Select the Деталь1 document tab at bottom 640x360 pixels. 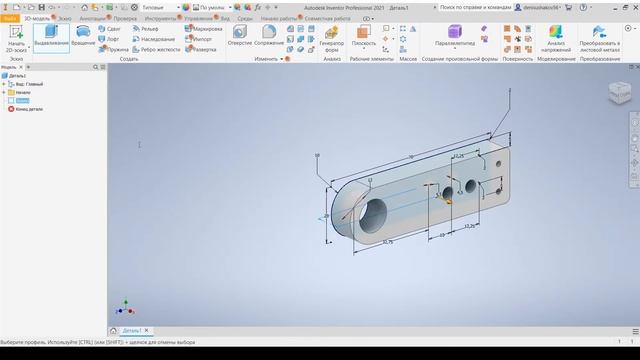click(x=131, y=331)
